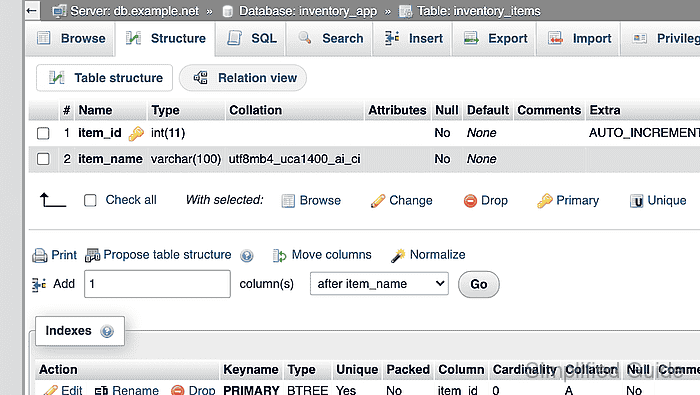The image size is (700, 395).
Task: Click the AUTO_INCREMENT extra cell
Action: 644,133
